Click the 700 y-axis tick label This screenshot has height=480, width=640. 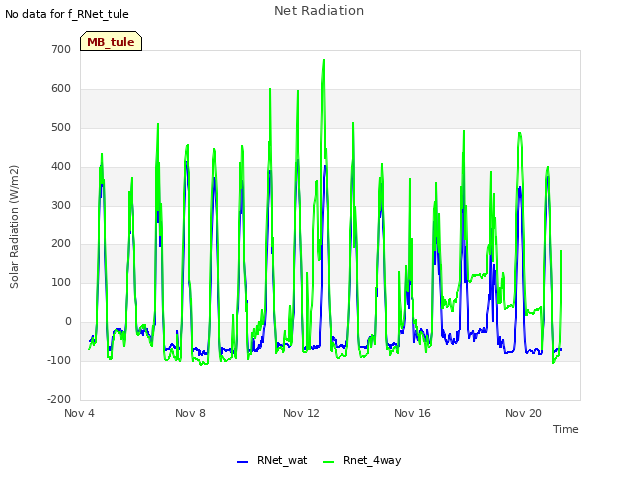[61, 49]
